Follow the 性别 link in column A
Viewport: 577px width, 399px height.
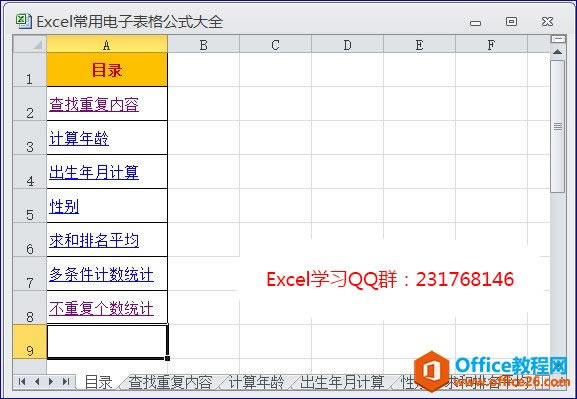pyautogui.click(x=64, y=206)
